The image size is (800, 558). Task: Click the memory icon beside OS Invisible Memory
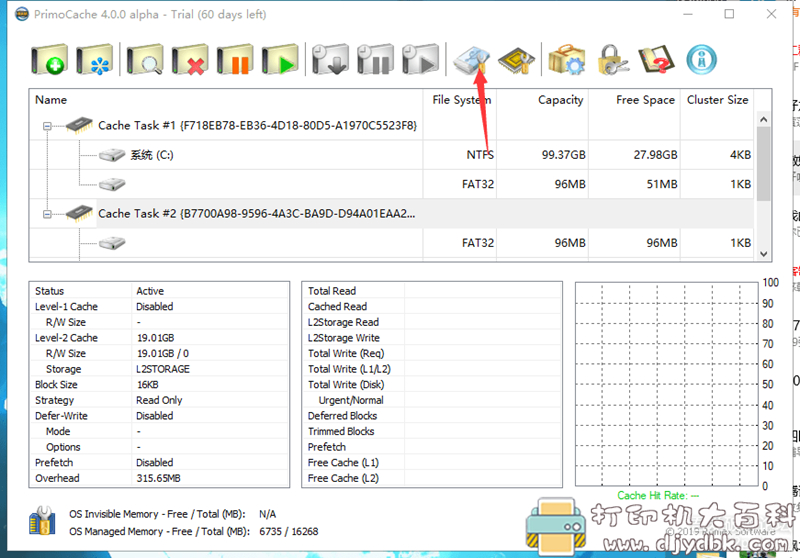coord(42,521)
